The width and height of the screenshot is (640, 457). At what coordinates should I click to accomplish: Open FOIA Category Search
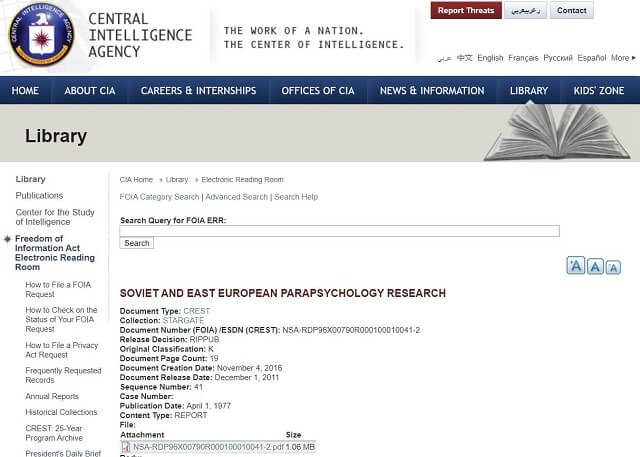[159, 197]
